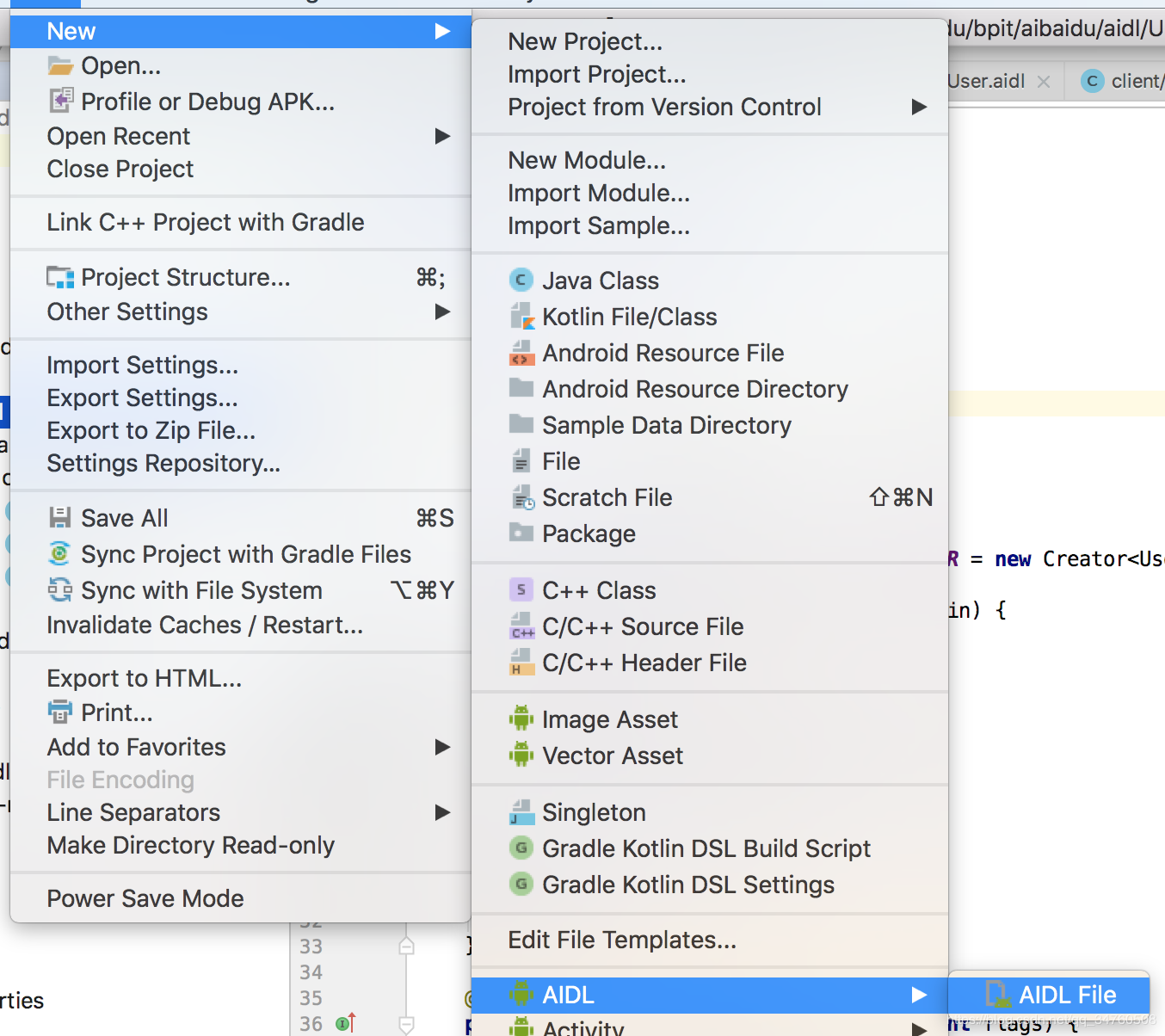Click the Save All floppy icon
This screenshot has height=1036, width=1165.
pos(60,517)
